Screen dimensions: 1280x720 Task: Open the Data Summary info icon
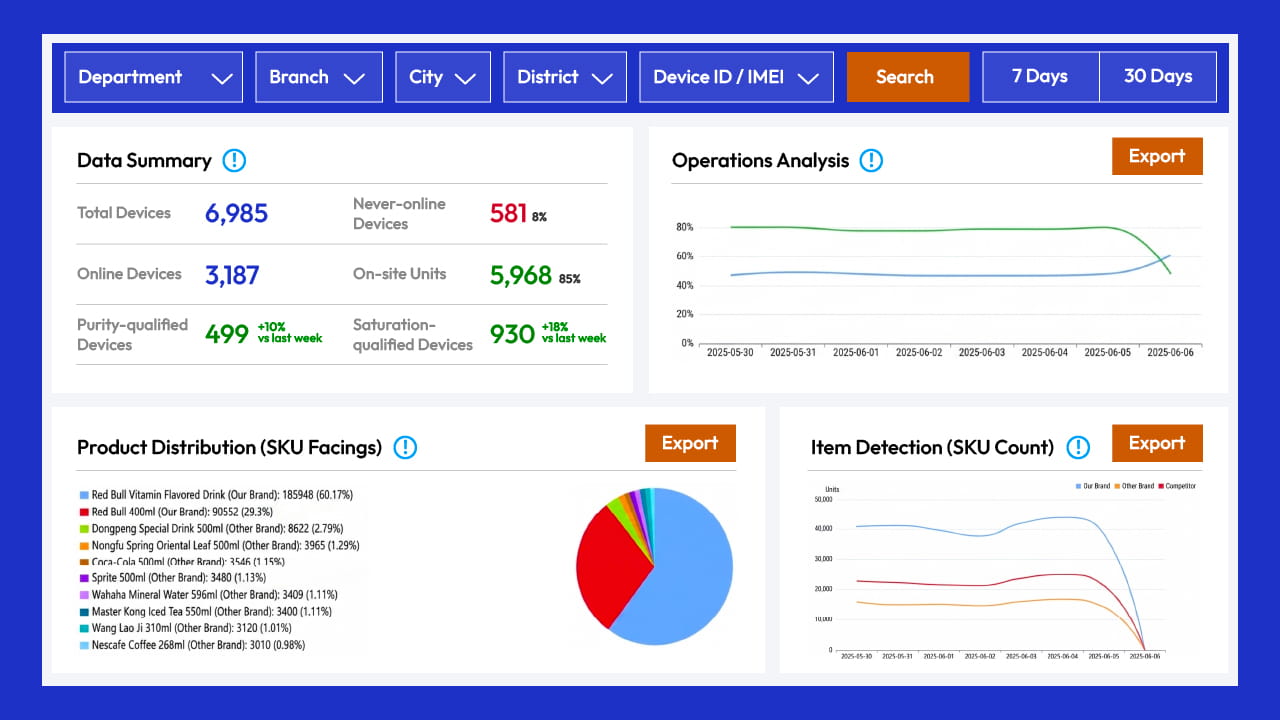[x=234, y=160]
